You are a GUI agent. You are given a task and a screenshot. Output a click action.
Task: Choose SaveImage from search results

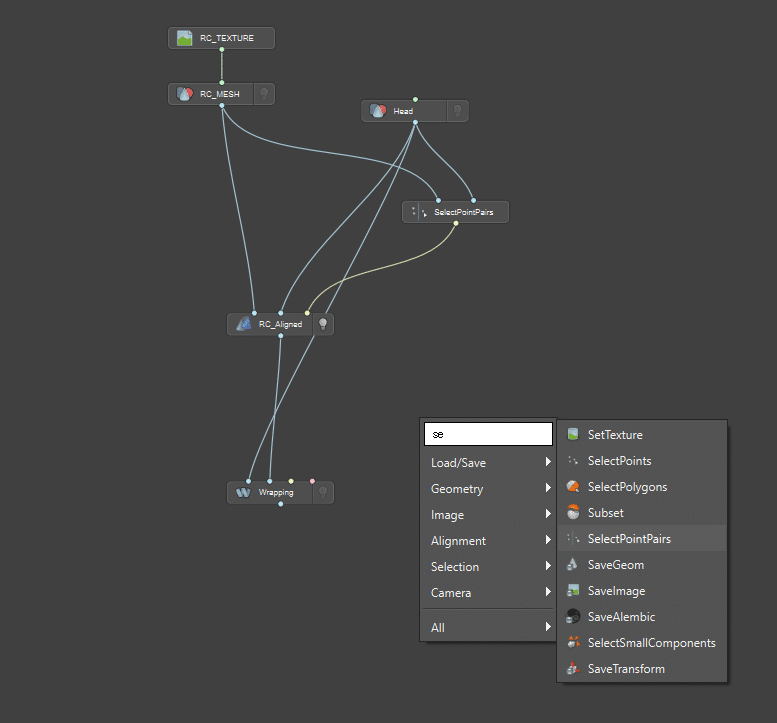click(642, 591)
